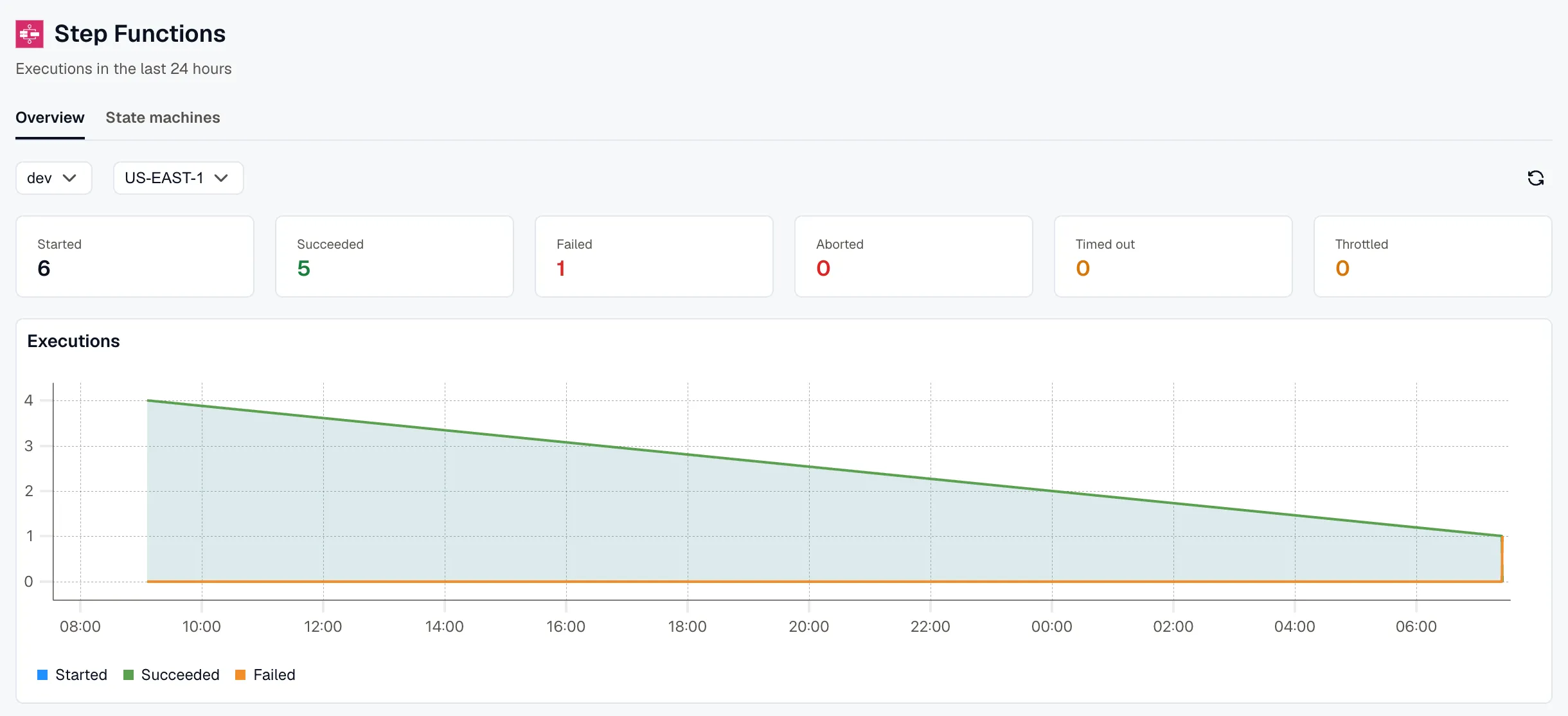
Task: Click the green Succeeded legend swatch
Action: [129, 675]
